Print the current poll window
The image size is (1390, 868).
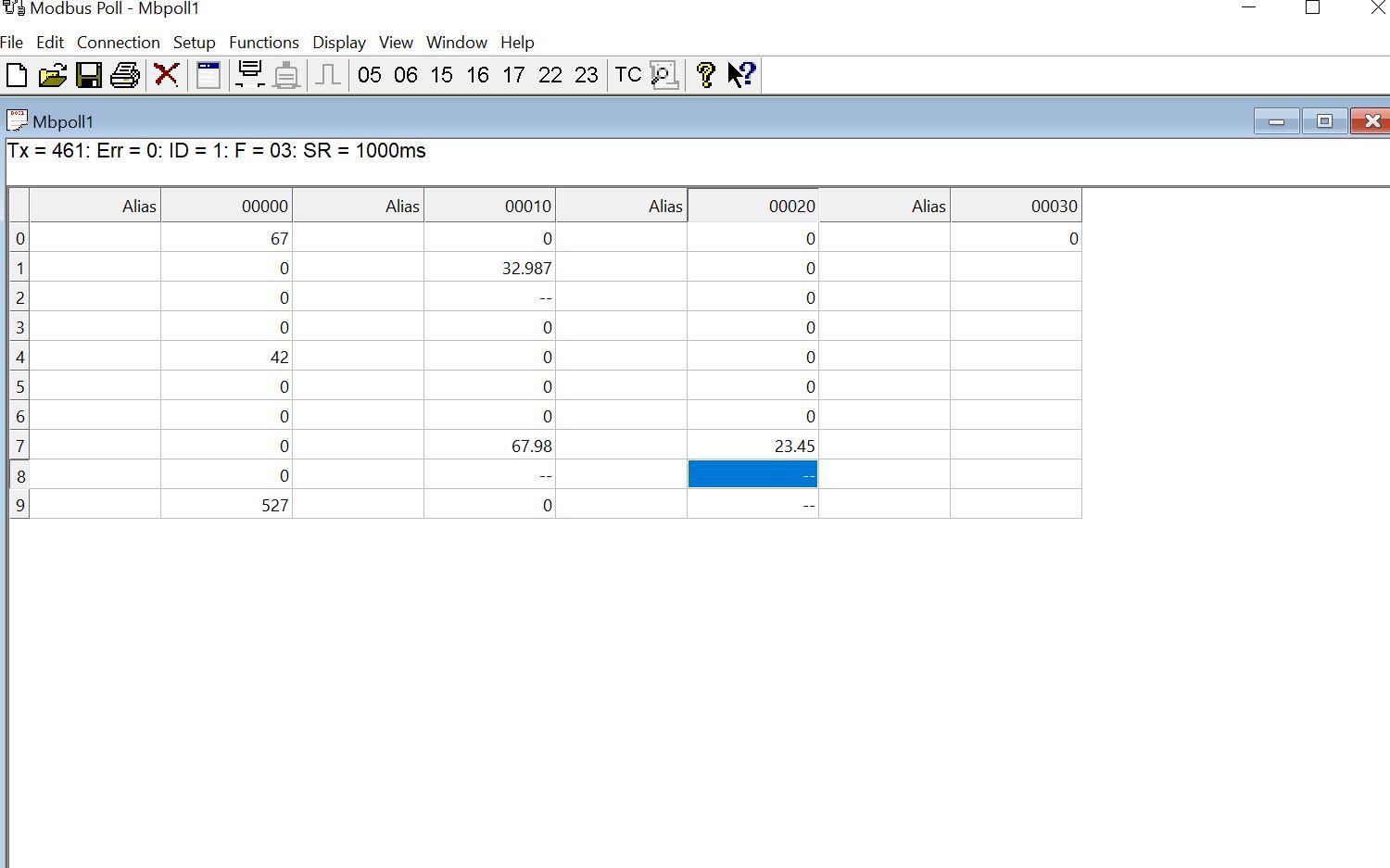point(124,75)
